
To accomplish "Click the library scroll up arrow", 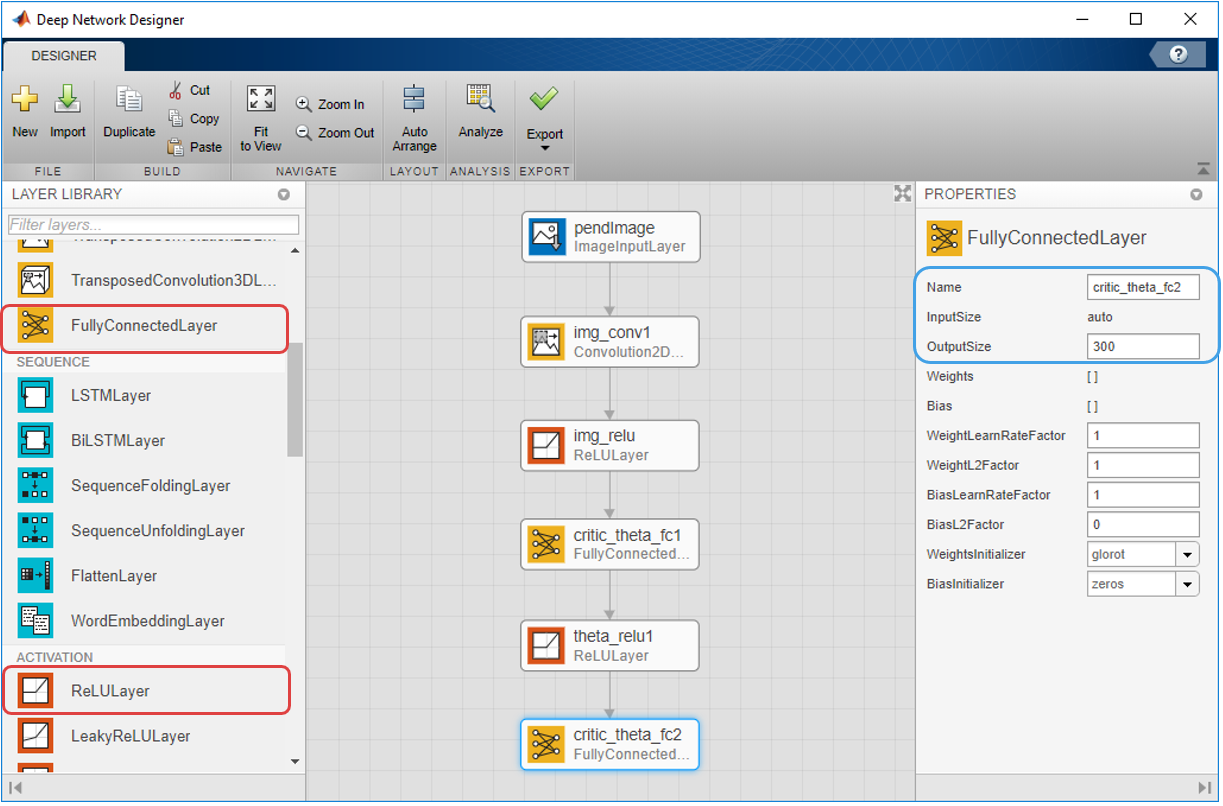I will click(295, 250).
